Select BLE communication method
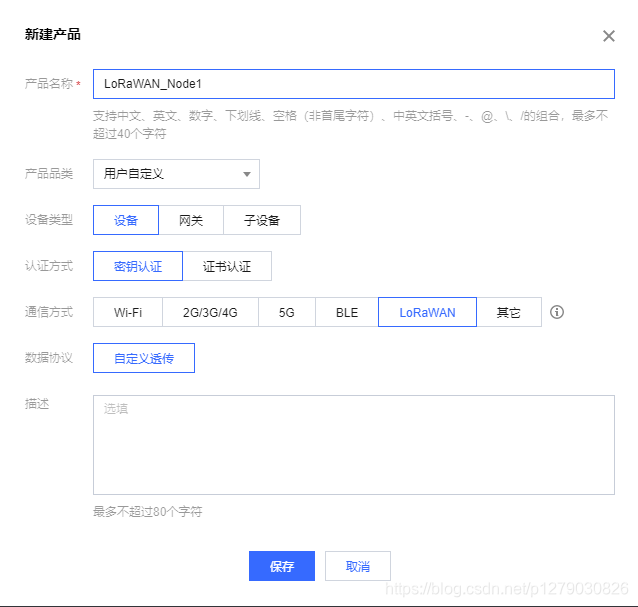The width and height of the screenshot is (638, 607). pos(347,312)
